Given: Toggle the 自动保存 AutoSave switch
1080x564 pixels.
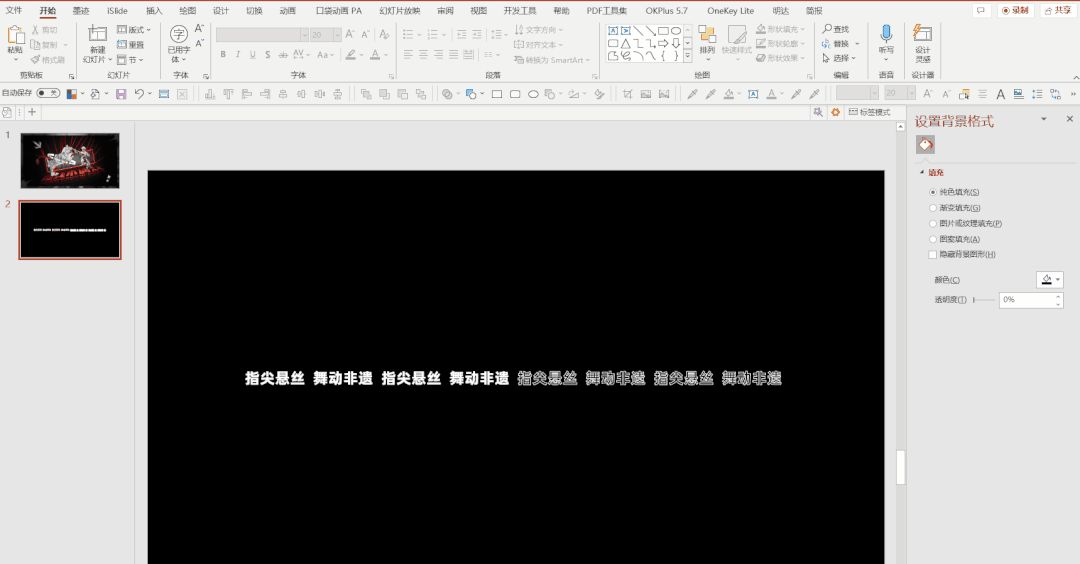Looking at the screenshot, I should click(x=48, y=93).
